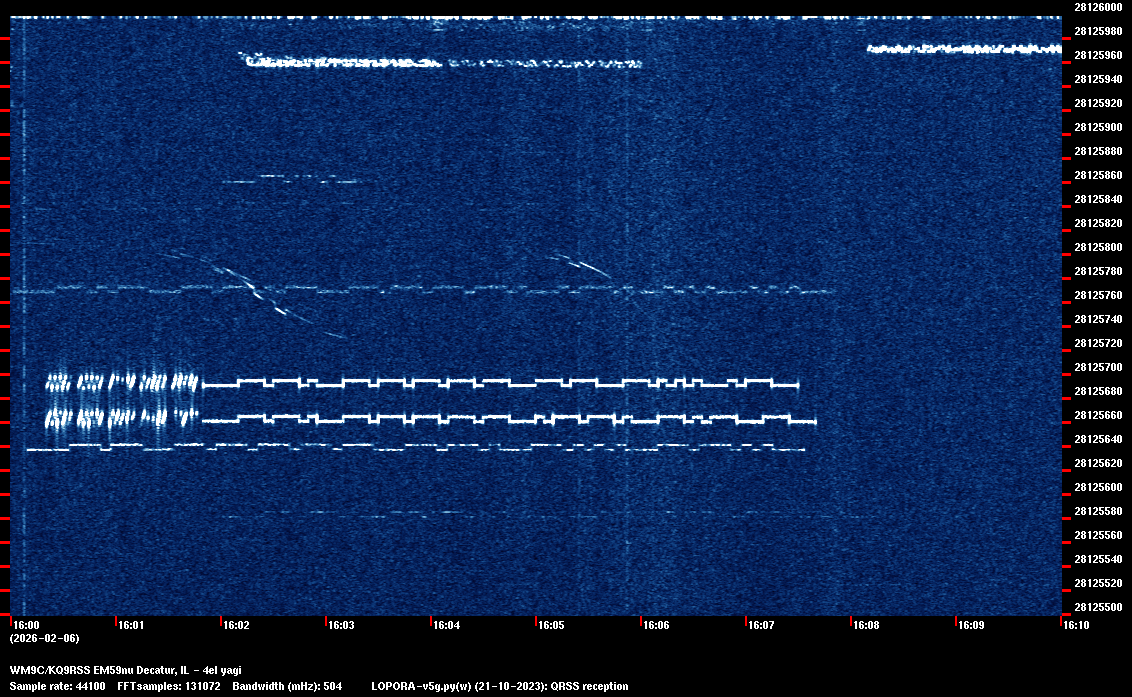Click the 28125800 frequency scale value
This screenshot has width=1132, height=697.
1097,247
